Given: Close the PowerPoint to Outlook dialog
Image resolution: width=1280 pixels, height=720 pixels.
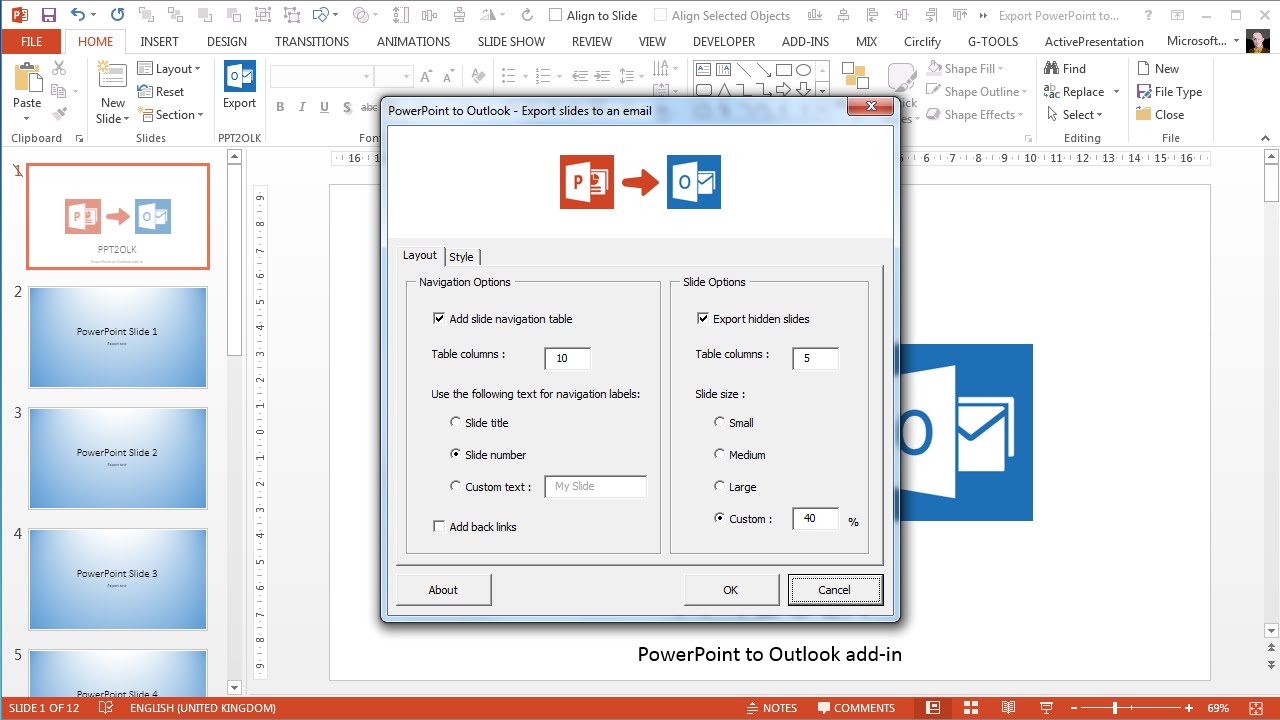Looking at the screenshot, I should (x=870, y=106).
